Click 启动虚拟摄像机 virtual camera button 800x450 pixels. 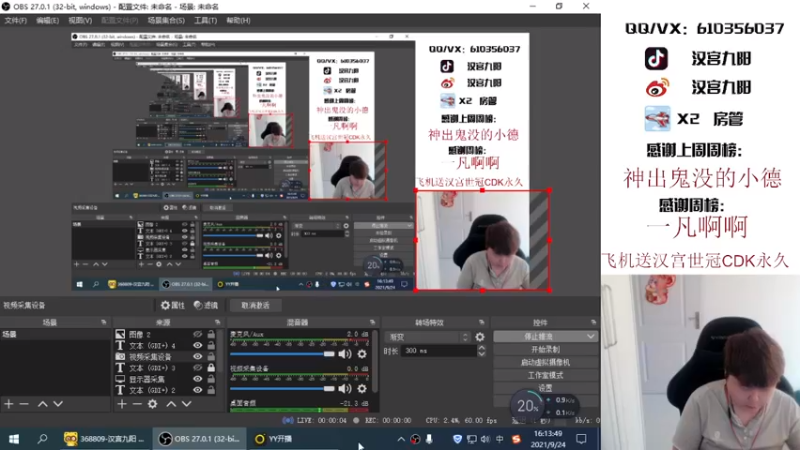545,362
